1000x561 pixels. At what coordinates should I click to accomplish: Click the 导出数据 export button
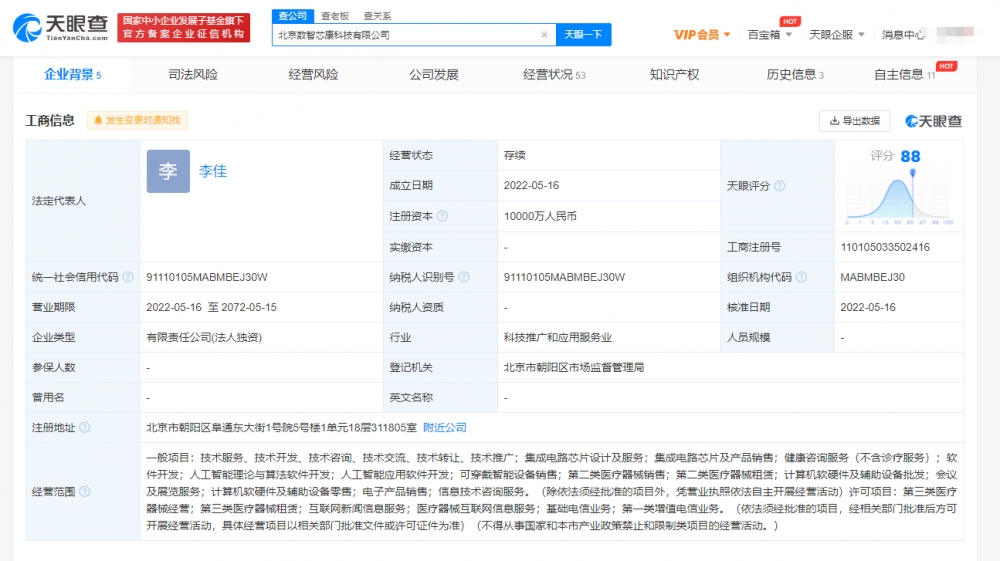855,121
